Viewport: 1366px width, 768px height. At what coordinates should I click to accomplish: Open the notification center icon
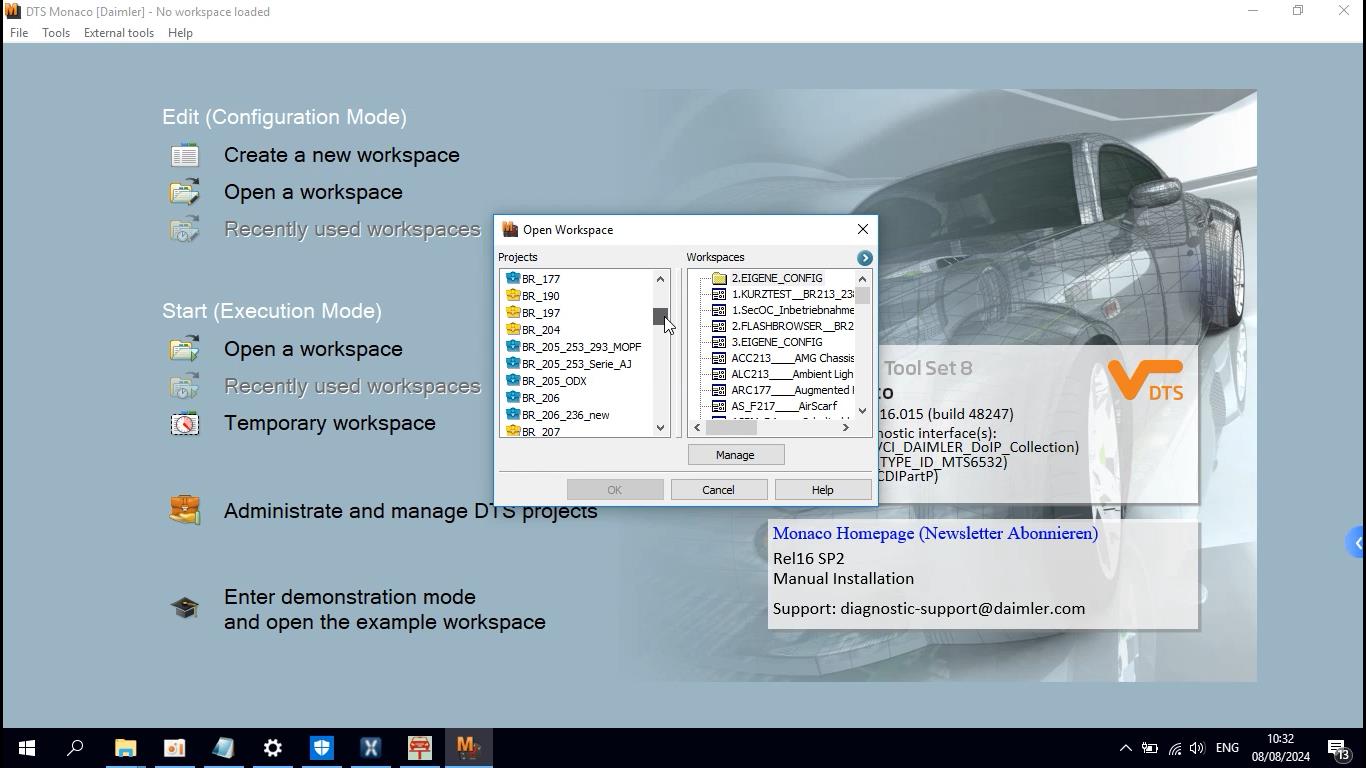[x=1338, y=748]
